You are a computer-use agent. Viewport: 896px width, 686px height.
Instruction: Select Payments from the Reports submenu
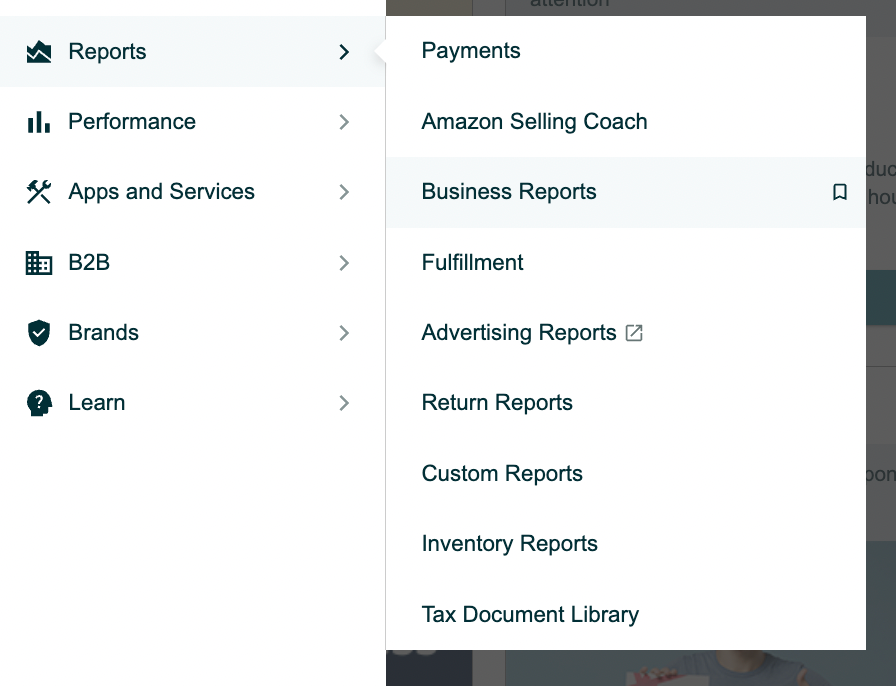point(626,51)
